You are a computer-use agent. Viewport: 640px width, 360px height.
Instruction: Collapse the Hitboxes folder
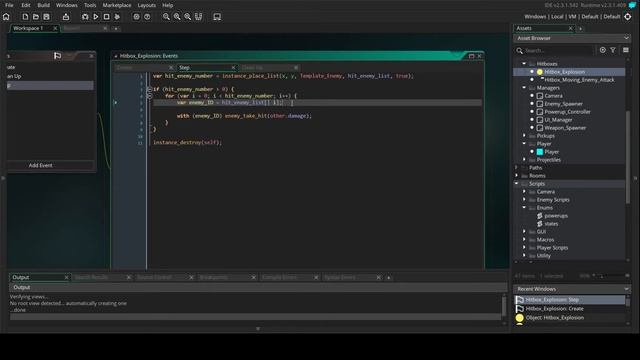click(524, 64)
